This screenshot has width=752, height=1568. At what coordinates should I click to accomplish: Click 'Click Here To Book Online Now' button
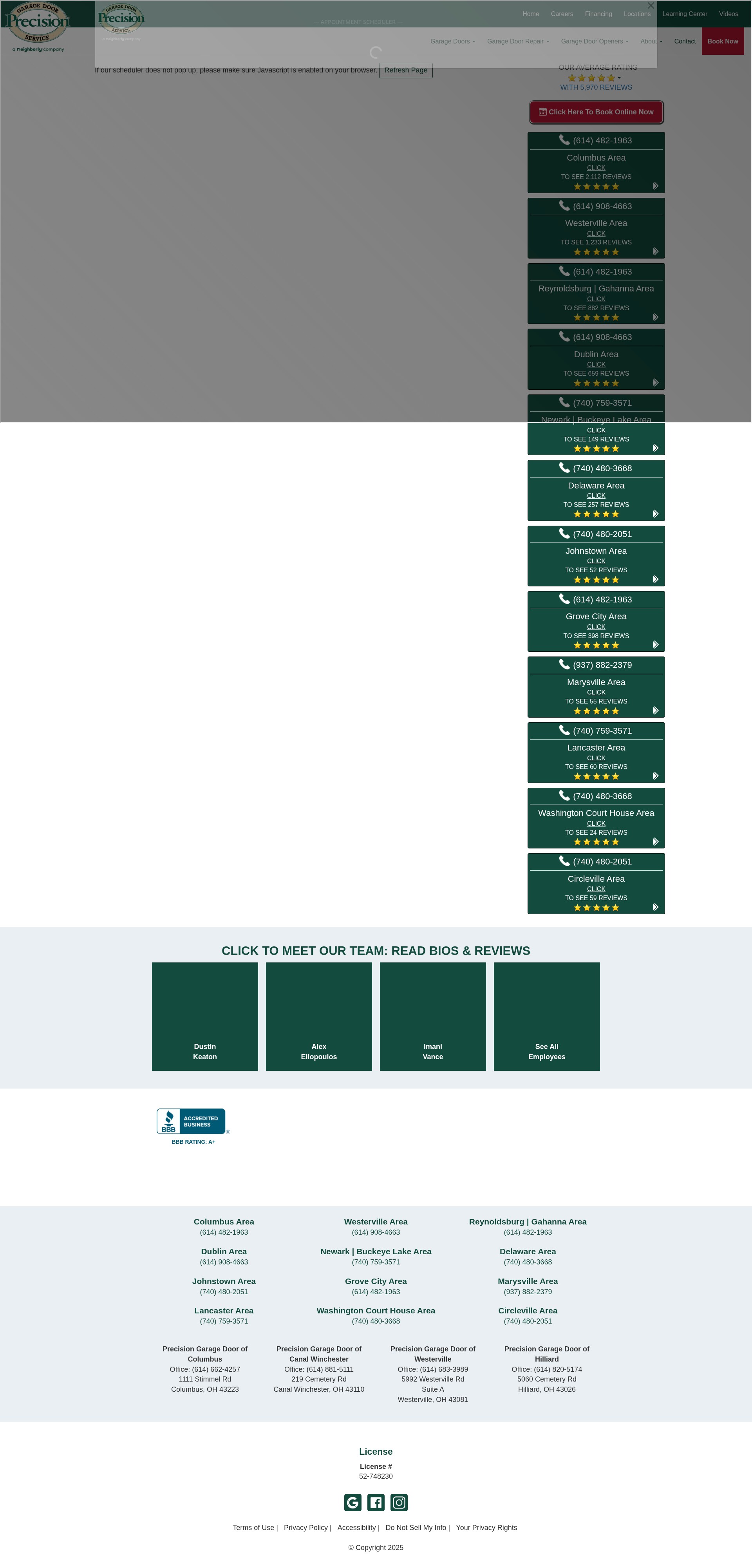[596, 112]
